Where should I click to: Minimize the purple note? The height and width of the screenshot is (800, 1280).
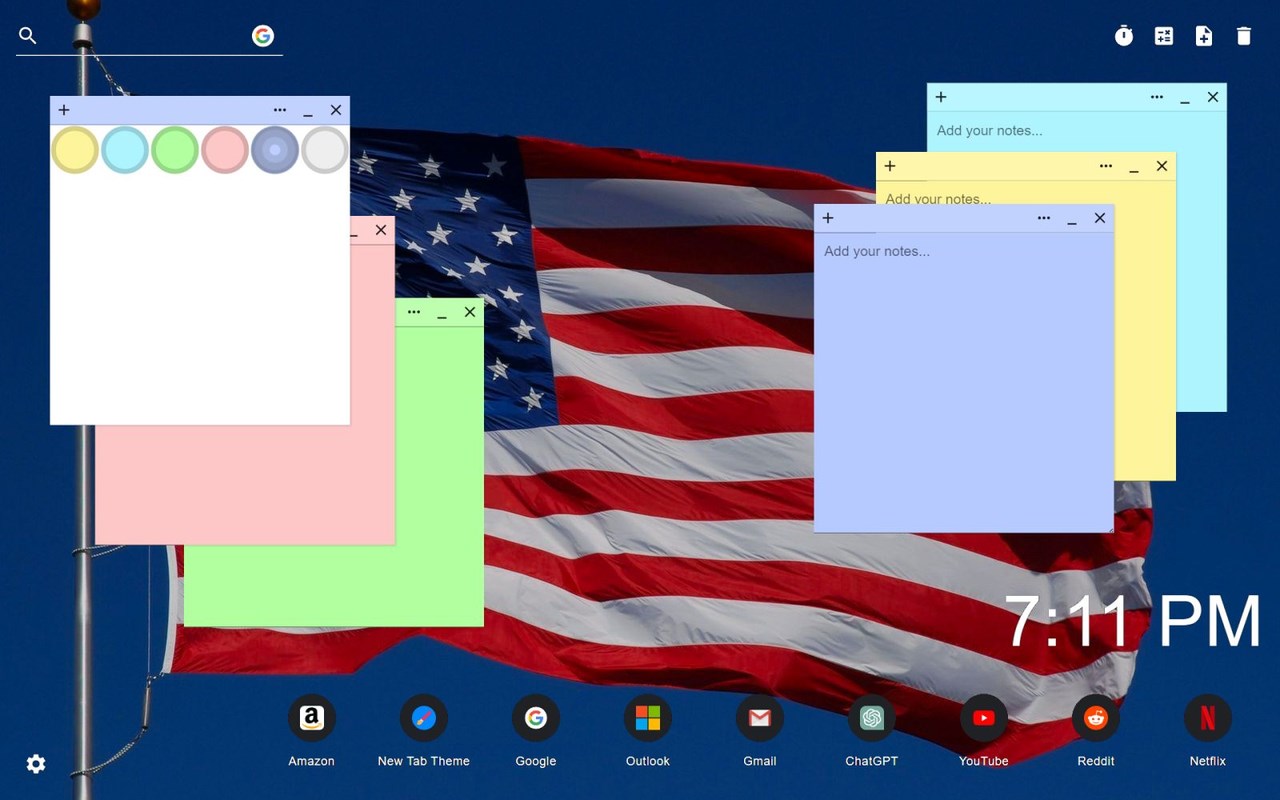click(x=1072, y=219)
